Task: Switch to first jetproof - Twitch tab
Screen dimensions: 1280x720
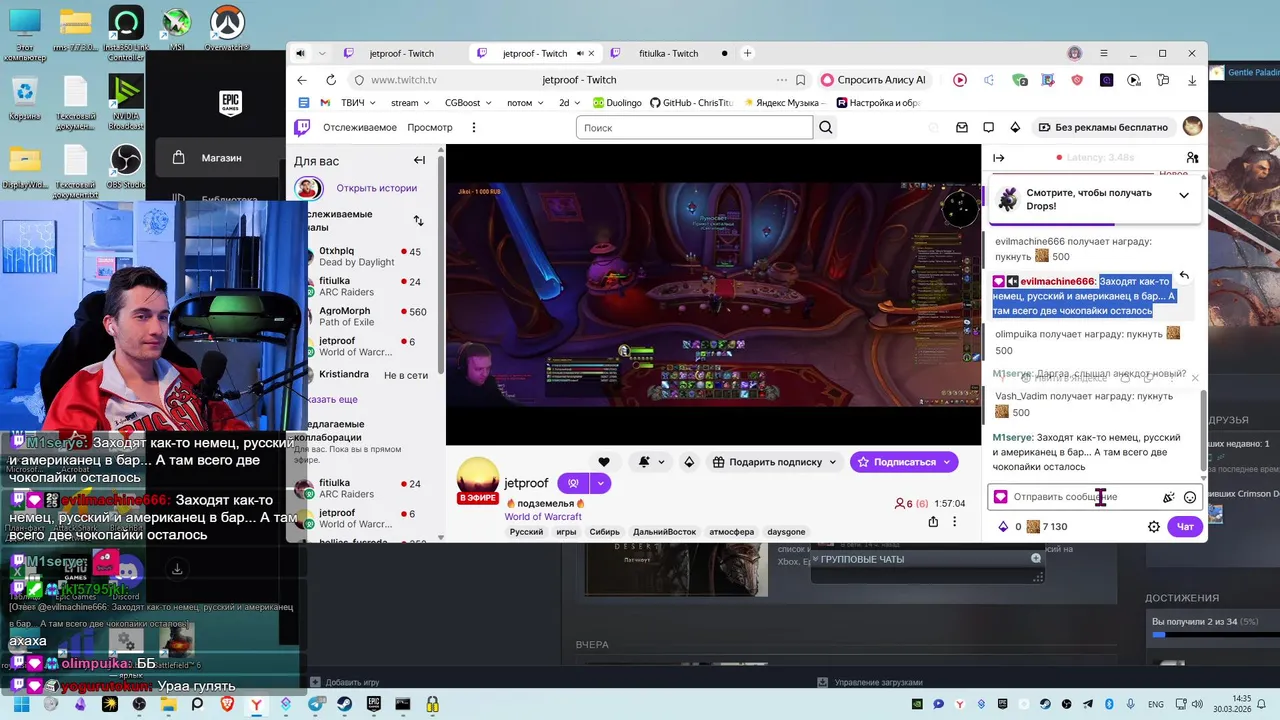Action: tap(401, 53)
